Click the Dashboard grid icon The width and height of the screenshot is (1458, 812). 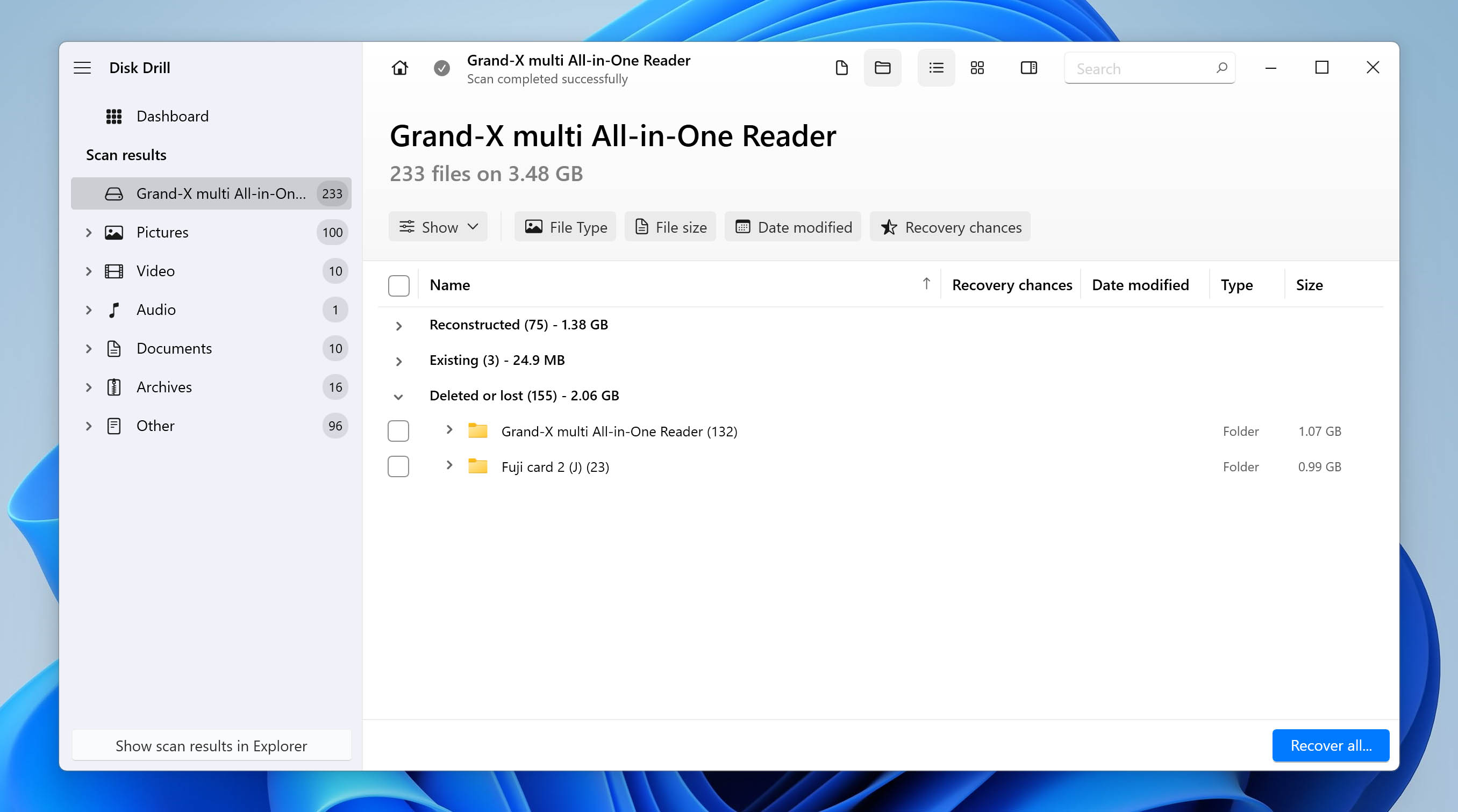(114, 117)
